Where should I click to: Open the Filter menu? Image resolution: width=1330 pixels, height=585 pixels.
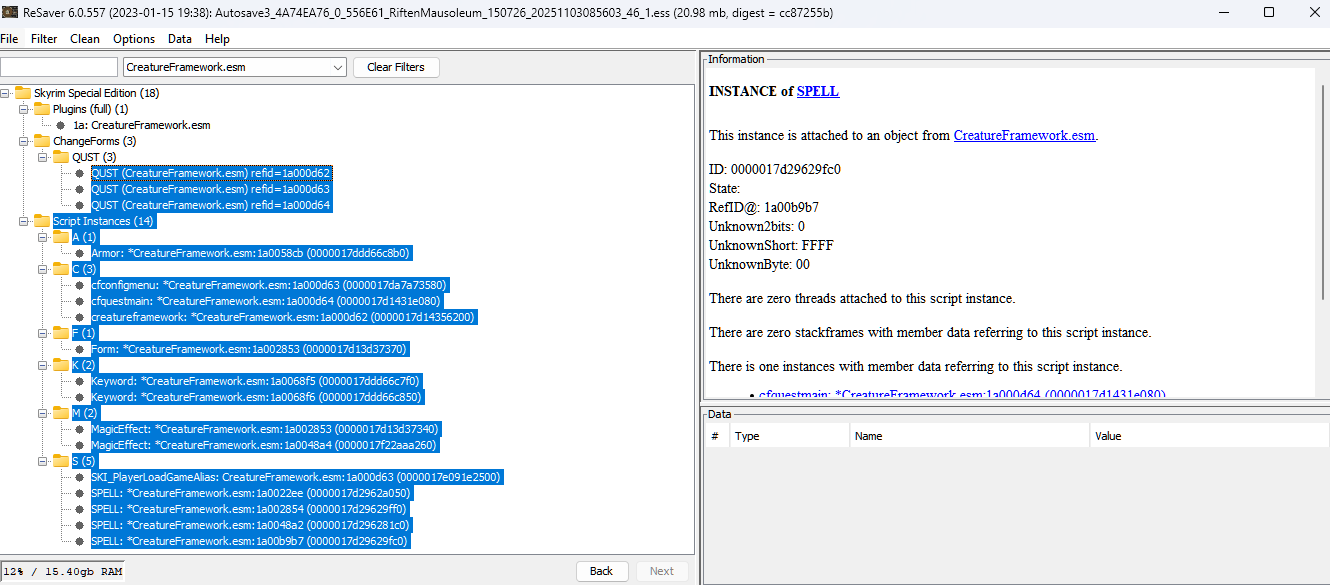pos(44,39)
